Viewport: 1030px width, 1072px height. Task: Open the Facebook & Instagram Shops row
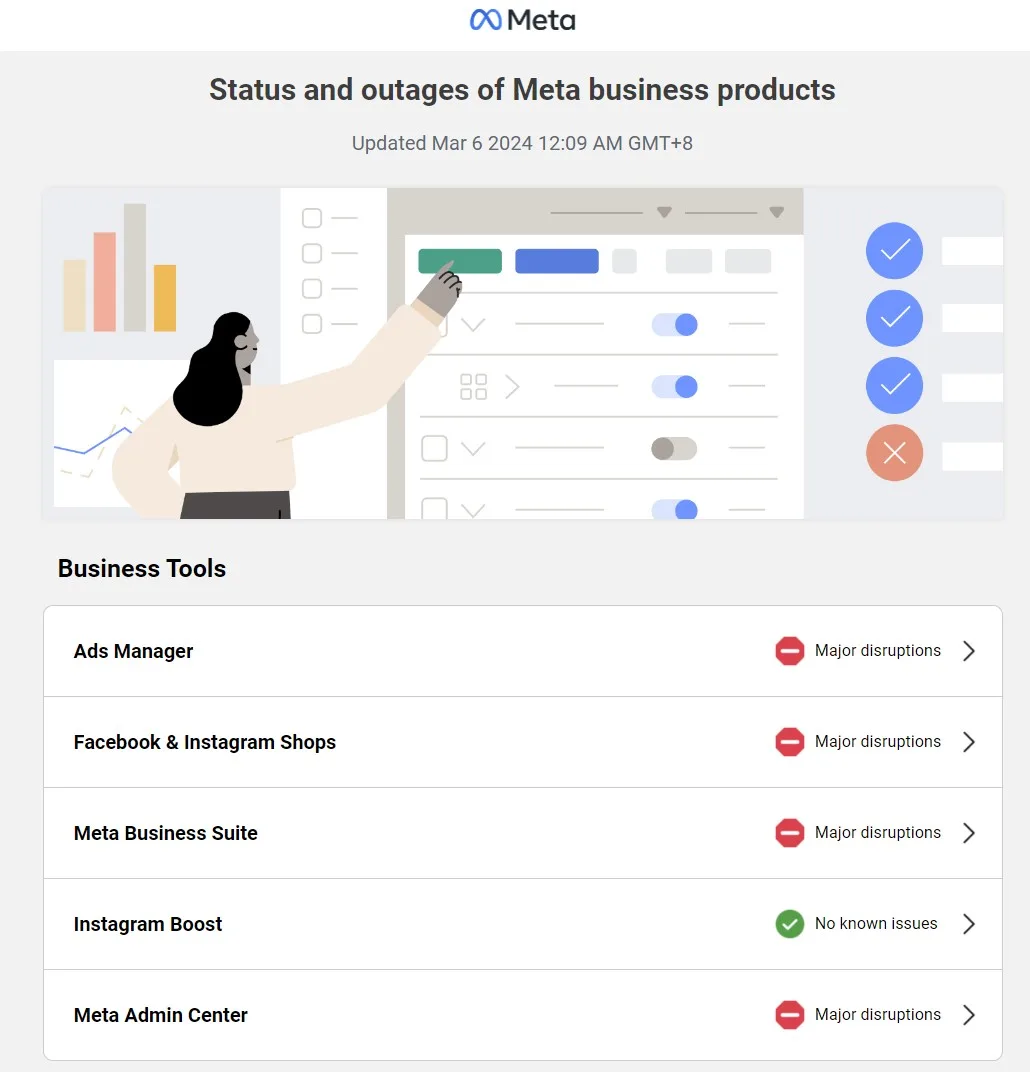[x=523, y=742]
